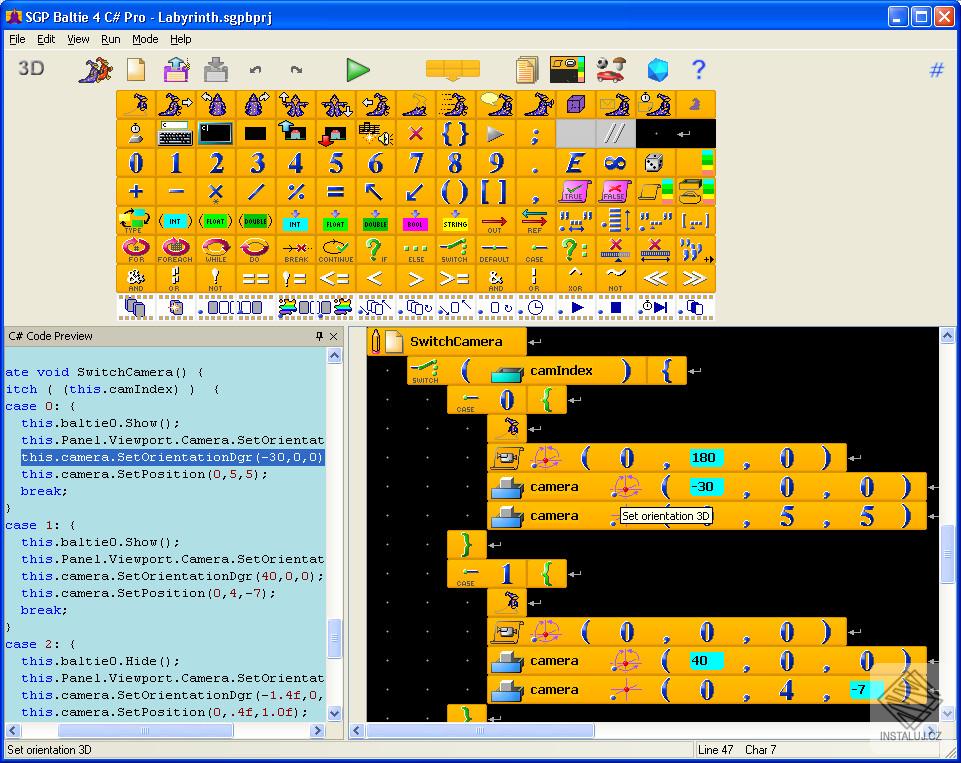The height and width of the screenshot is (763, 961).
Task: Click the blue 3D cube icon
Action: coord(658,69)
